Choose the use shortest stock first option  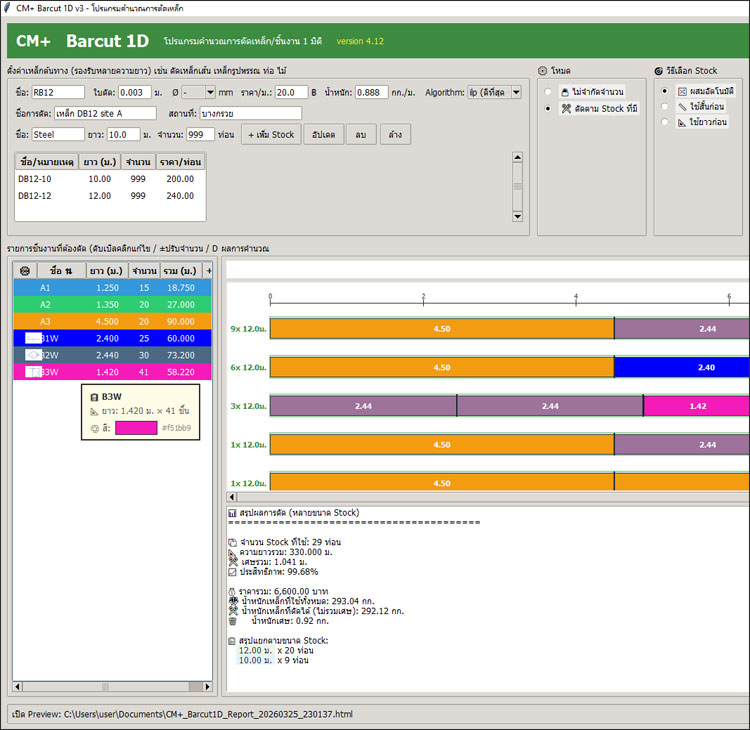click(665, 106)
